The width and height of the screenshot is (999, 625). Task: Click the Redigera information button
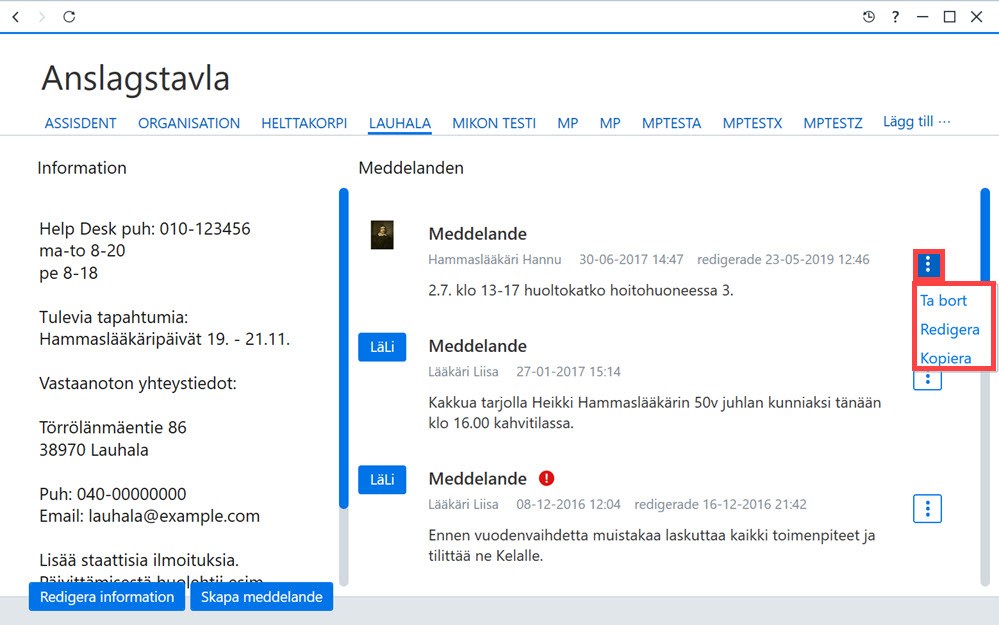(107, 597)
